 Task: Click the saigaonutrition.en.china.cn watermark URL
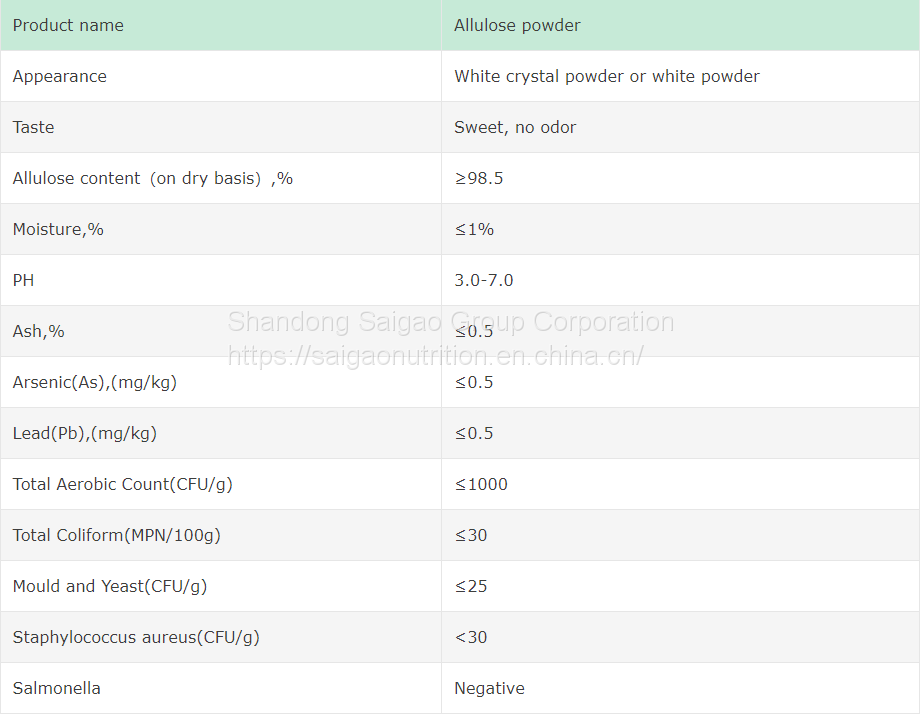point(436,355)
